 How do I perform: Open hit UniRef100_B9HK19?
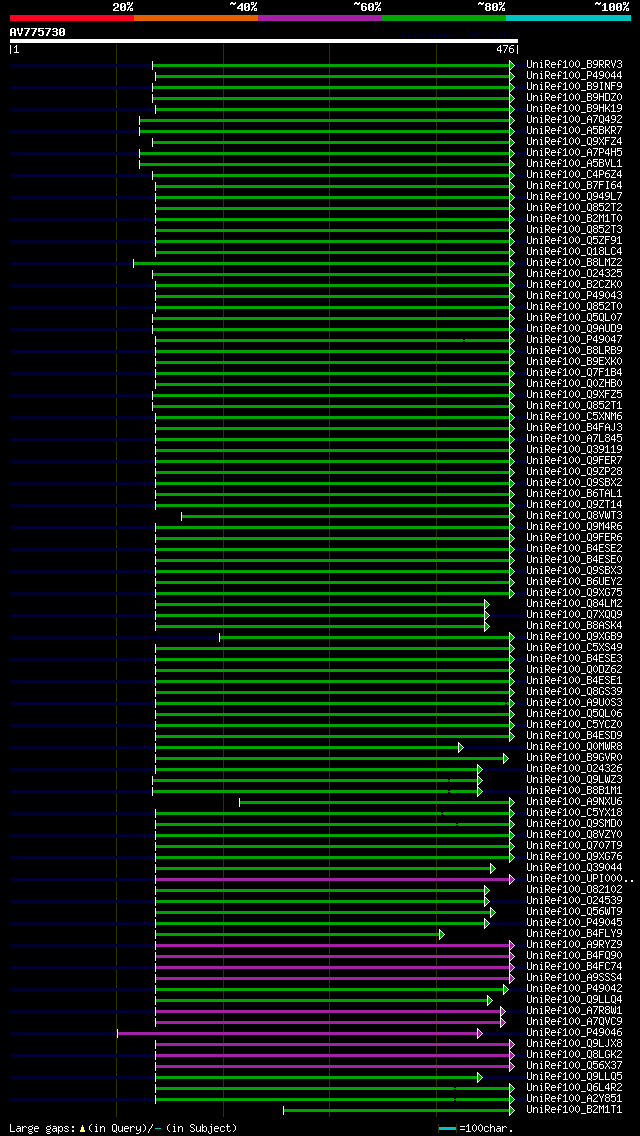574,109
